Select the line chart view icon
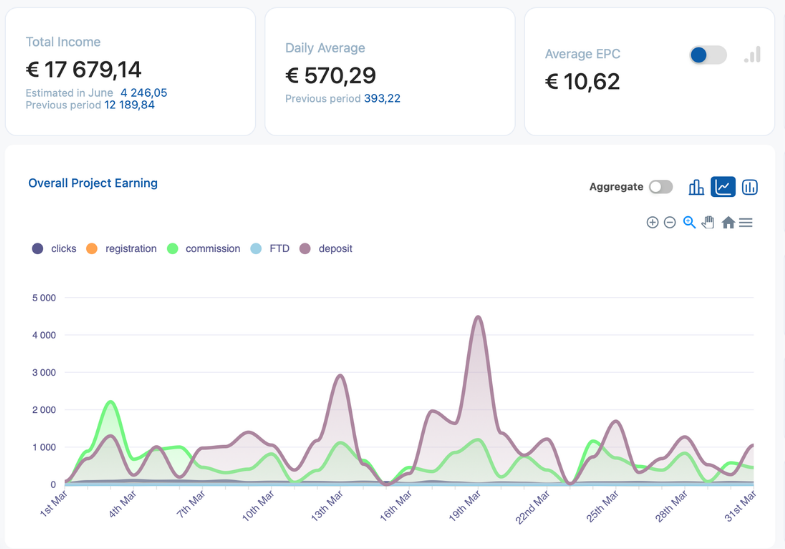785x549 pixels. [x=723, y=187]
